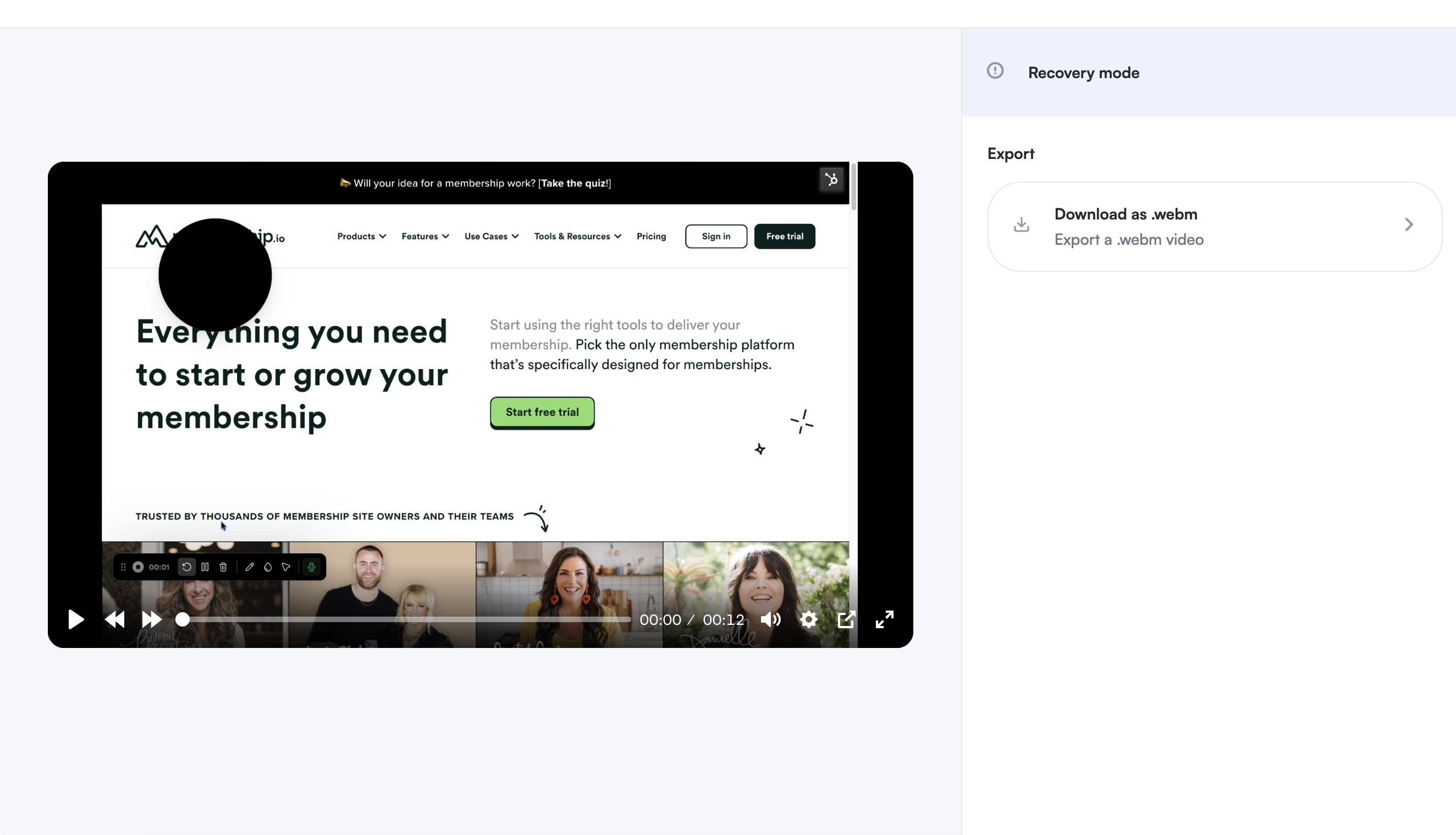Enter fullscreen video mode
The width and height of the screenshot is (1456, 835).
(x=885, y=619)
